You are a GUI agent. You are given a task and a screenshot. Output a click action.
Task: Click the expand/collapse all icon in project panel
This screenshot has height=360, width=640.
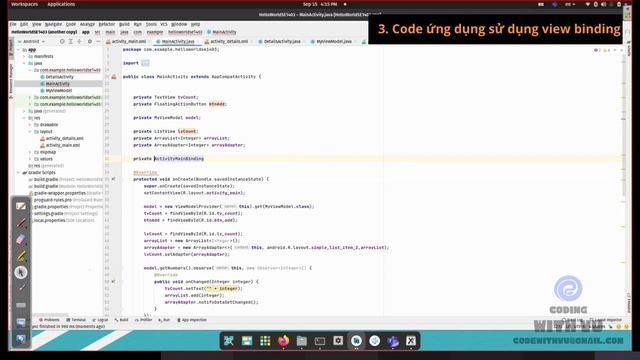pyautogui.click(x=71, y=42)
